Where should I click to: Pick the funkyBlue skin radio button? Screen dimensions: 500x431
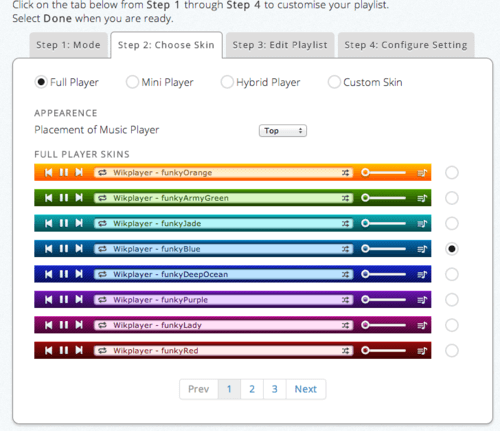coord(452,249)
